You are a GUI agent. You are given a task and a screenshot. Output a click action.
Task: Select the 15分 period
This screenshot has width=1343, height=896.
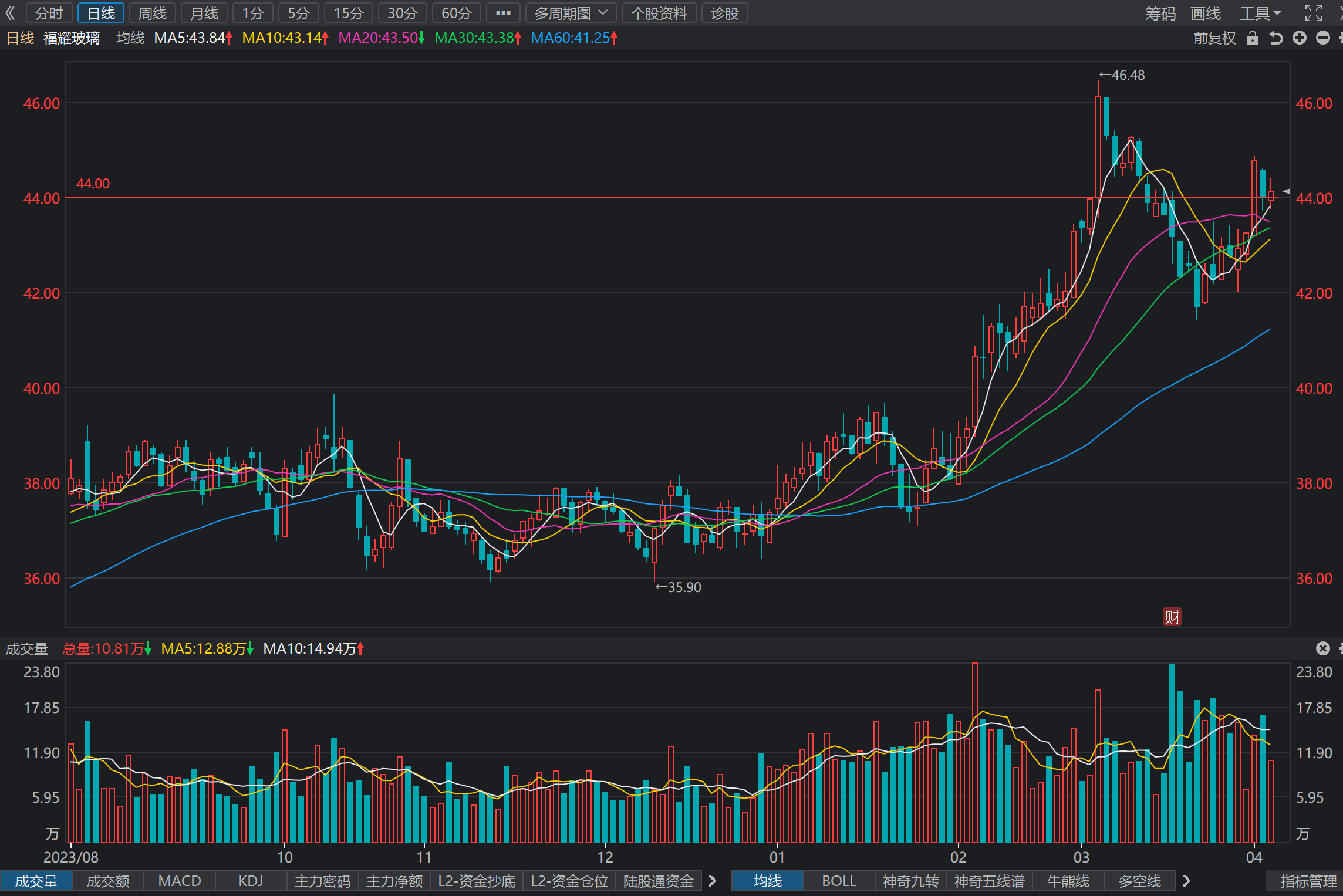coord(349,13)
